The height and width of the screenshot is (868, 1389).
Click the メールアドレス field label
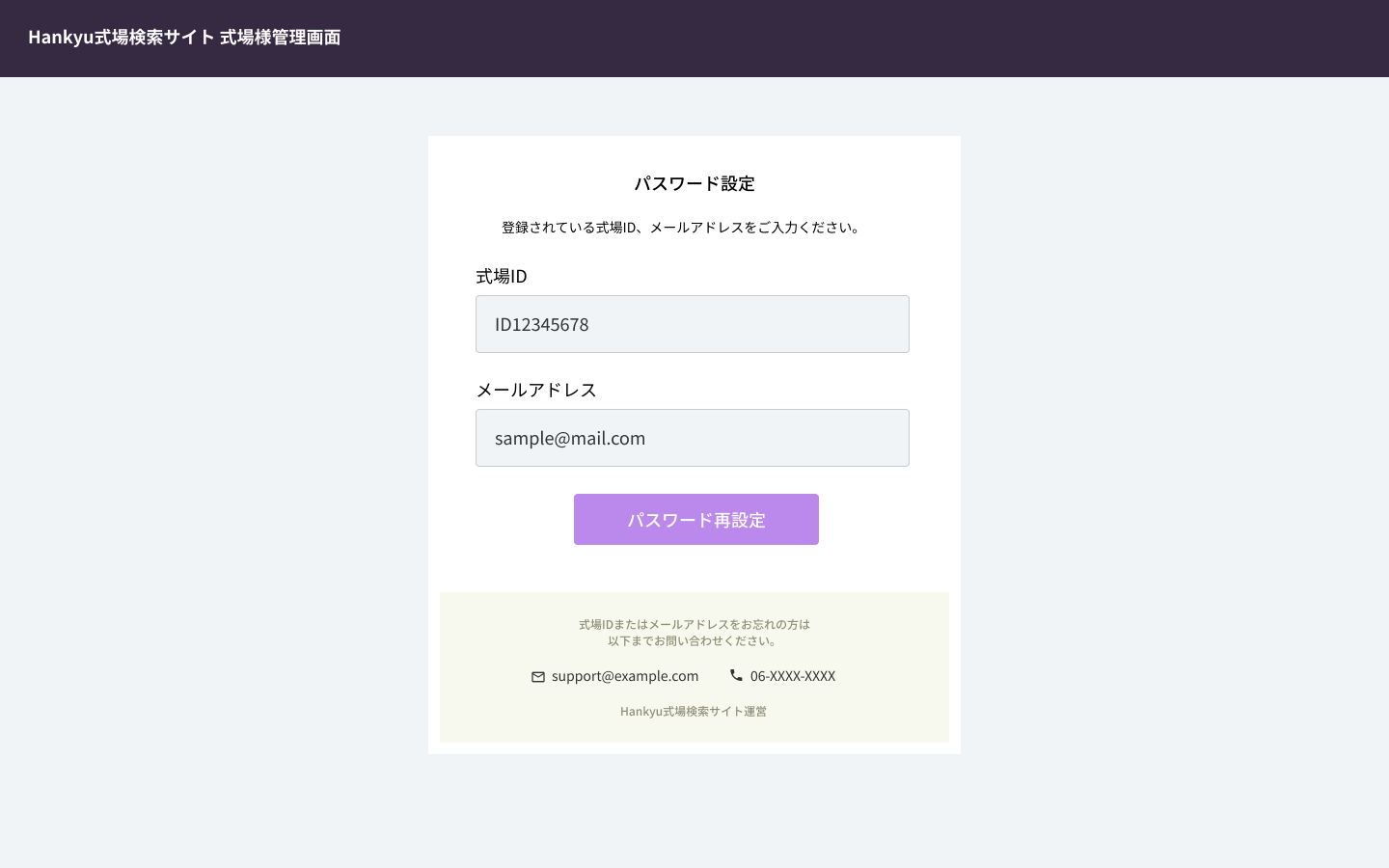pyautogui.click(x=536, y=390)
